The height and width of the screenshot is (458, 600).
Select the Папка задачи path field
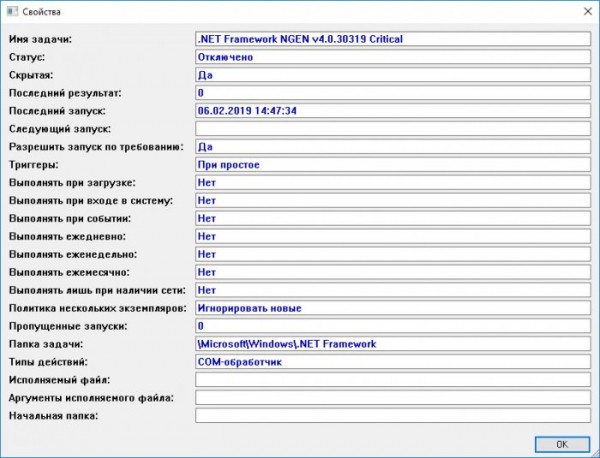pos(393,344)
